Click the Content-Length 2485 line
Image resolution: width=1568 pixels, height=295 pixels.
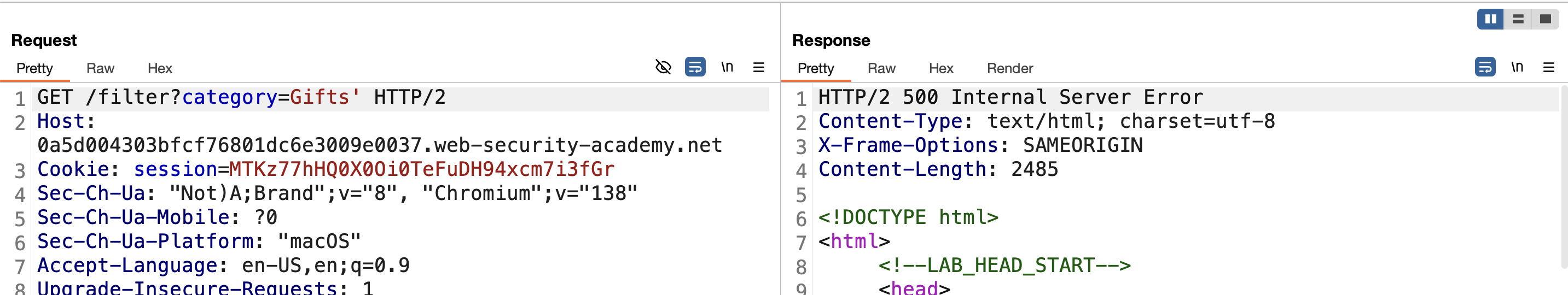(938, 169)
